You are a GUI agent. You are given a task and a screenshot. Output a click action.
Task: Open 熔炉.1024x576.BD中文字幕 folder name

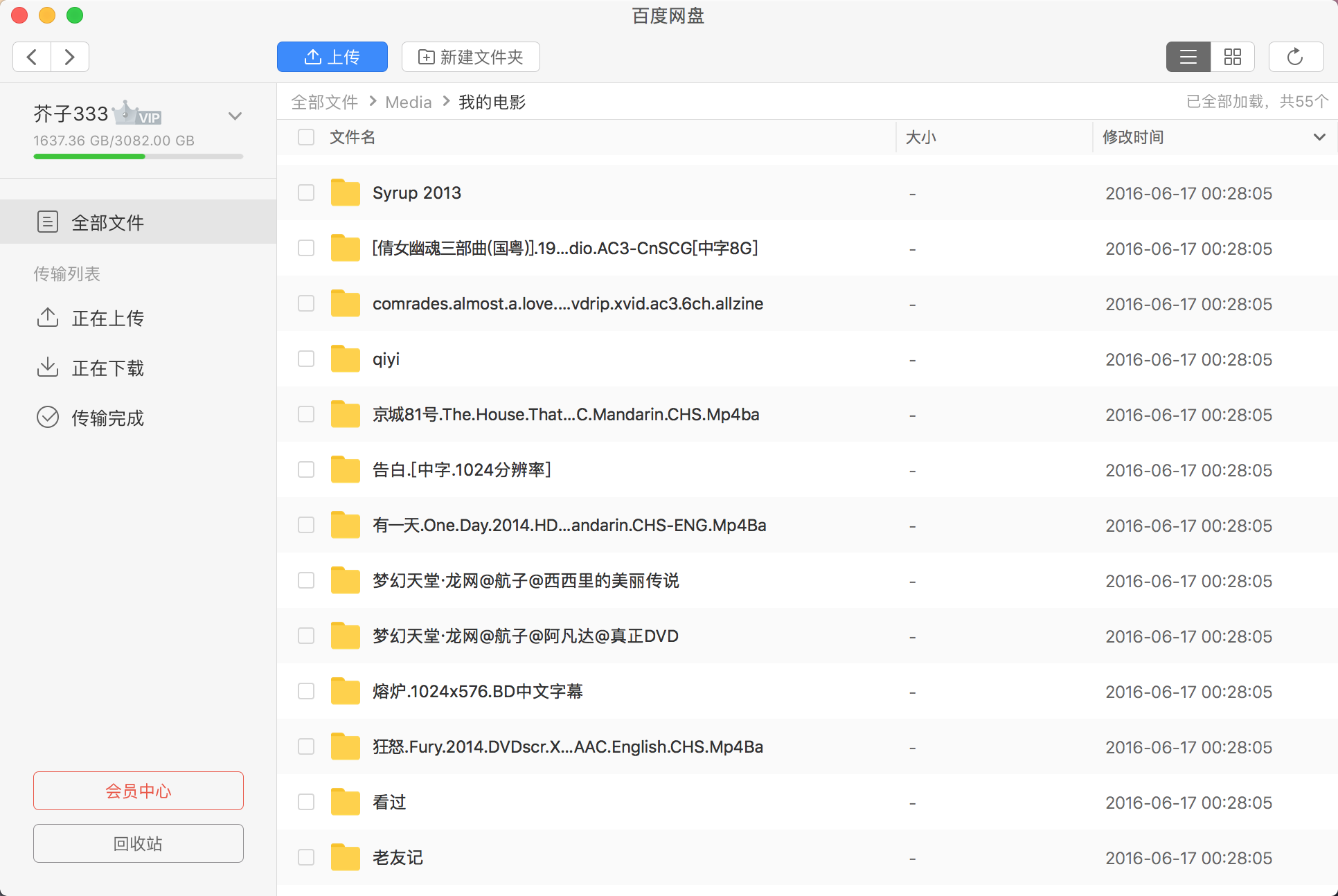[478, 691]
